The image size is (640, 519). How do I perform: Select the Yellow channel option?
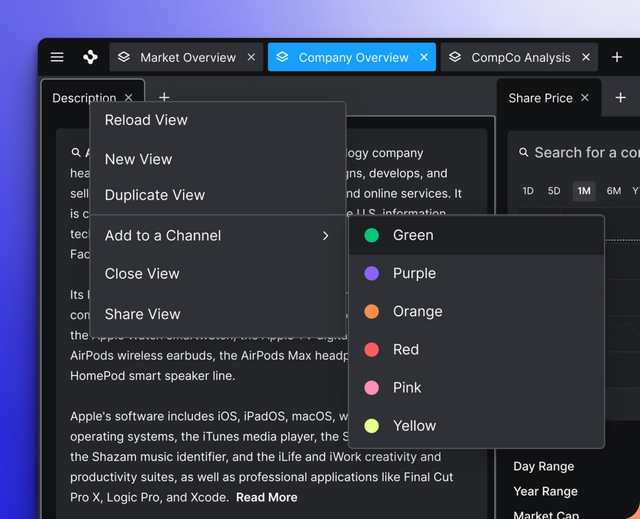tap(414, 425)
